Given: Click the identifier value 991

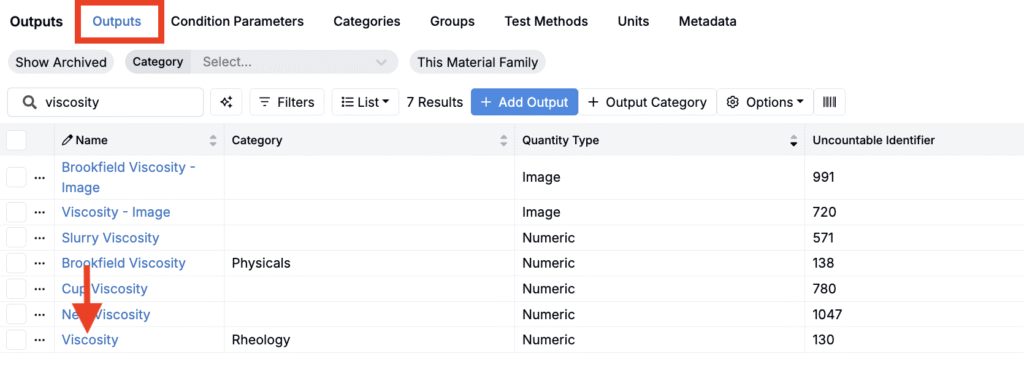Looking at the screenshot, I should [x=824, y=177].
